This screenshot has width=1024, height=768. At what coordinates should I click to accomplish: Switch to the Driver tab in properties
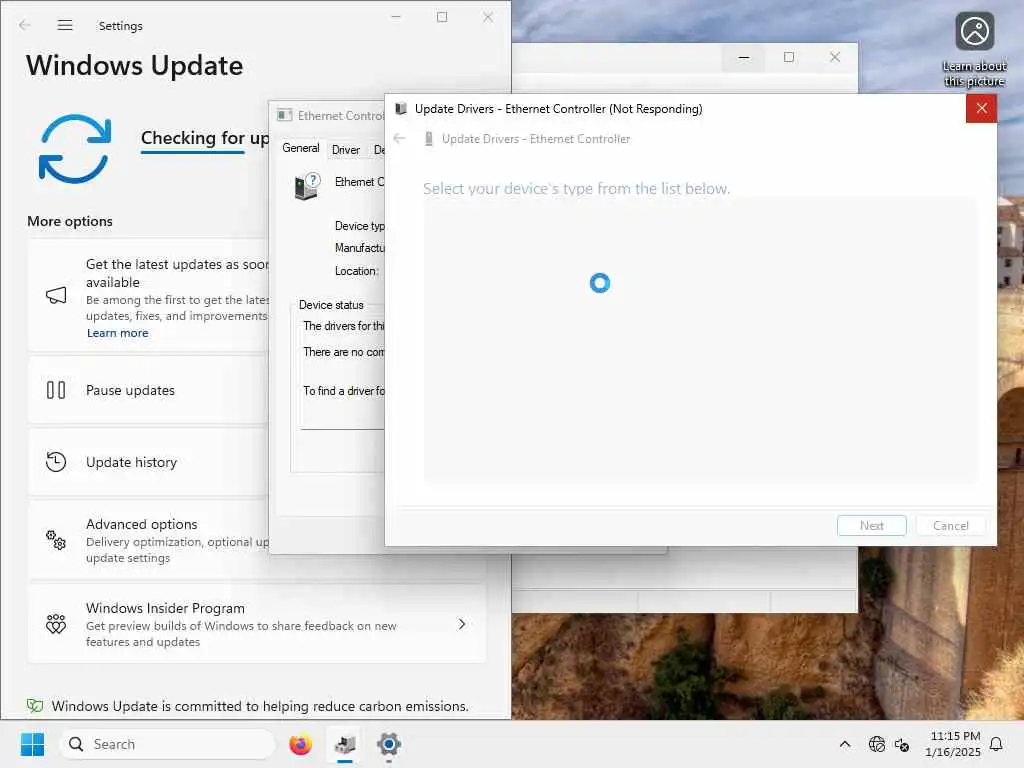point(345,150)
